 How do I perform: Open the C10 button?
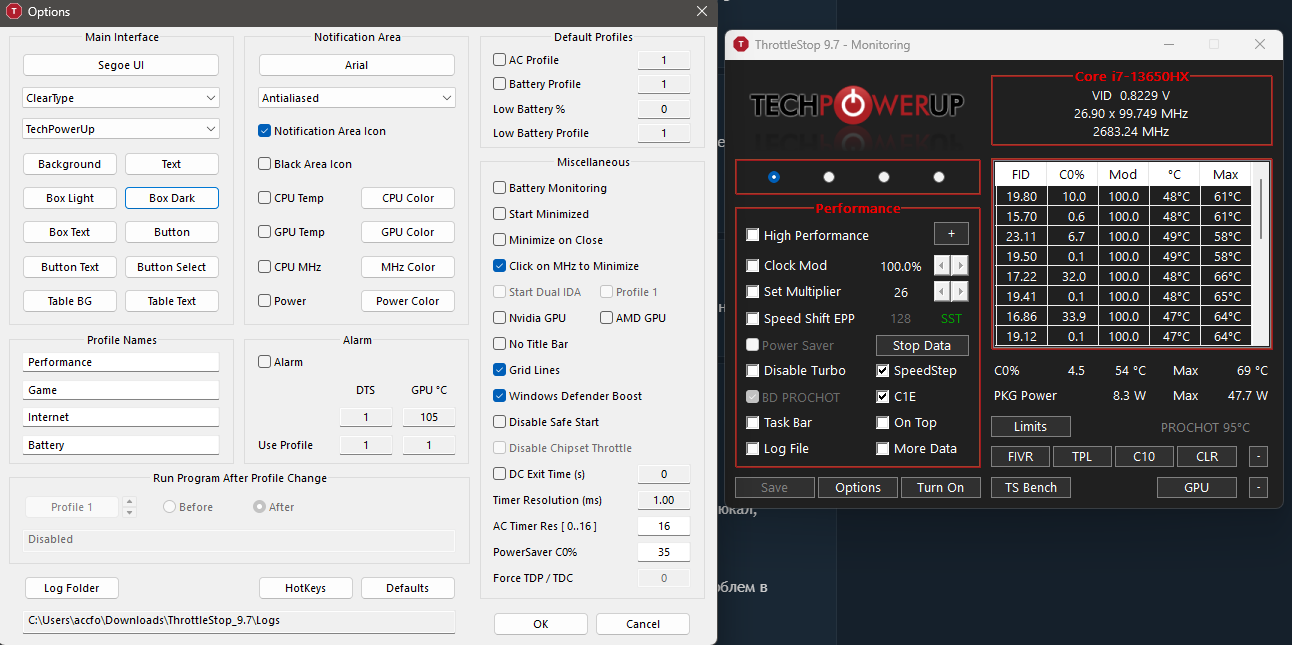1144,457
